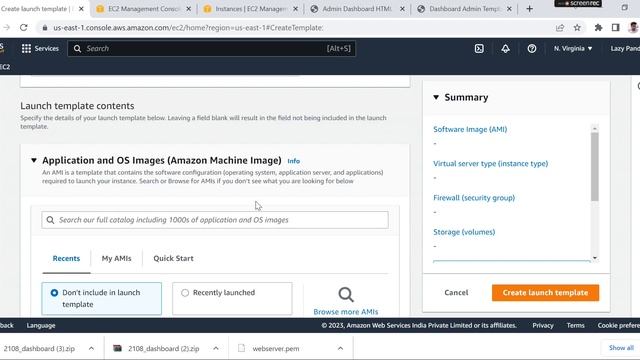Image resolution: width=640 pixels, height=360 pixels.
Task: Click the magnifier in the AMI catalog search
Action: (x=50, y=220)
